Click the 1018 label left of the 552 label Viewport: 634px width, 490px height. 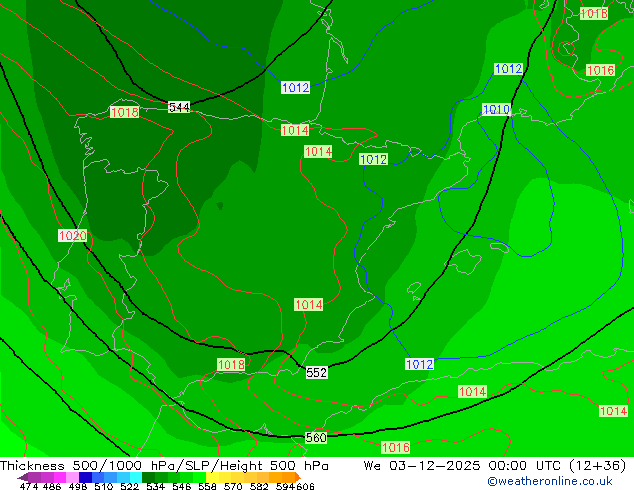click(x=231, y=365)
